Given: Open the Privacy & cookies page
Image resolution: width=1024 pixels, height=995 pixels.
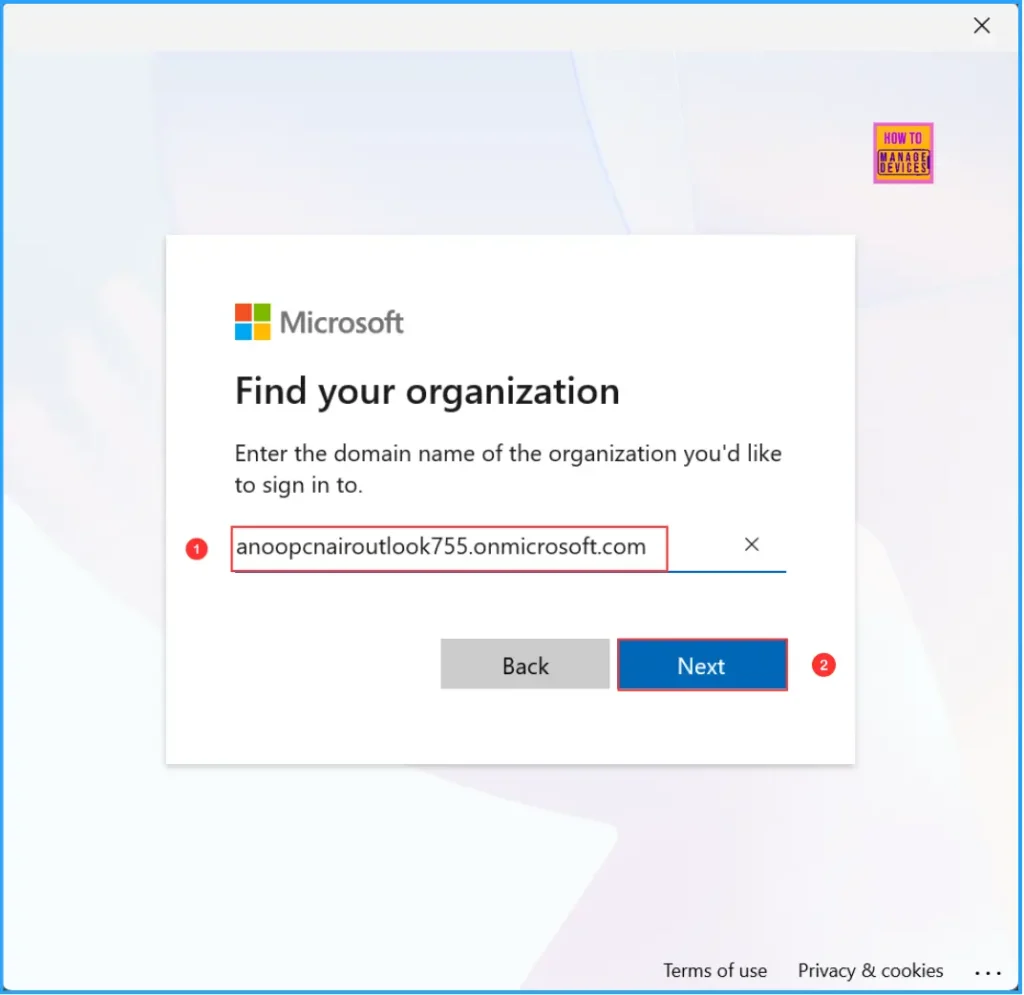Looking at the screenshot, I should tap(870, 970).
